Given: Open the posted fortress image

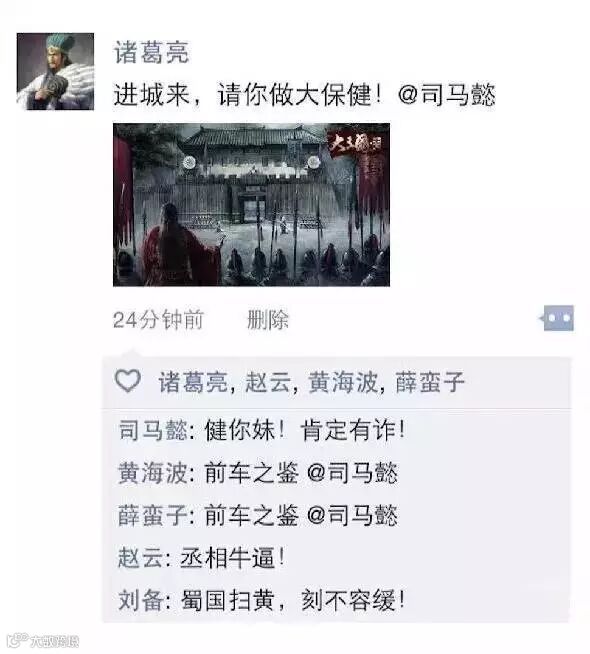Looking at the screenshot, I should click(x=251, y=204).
